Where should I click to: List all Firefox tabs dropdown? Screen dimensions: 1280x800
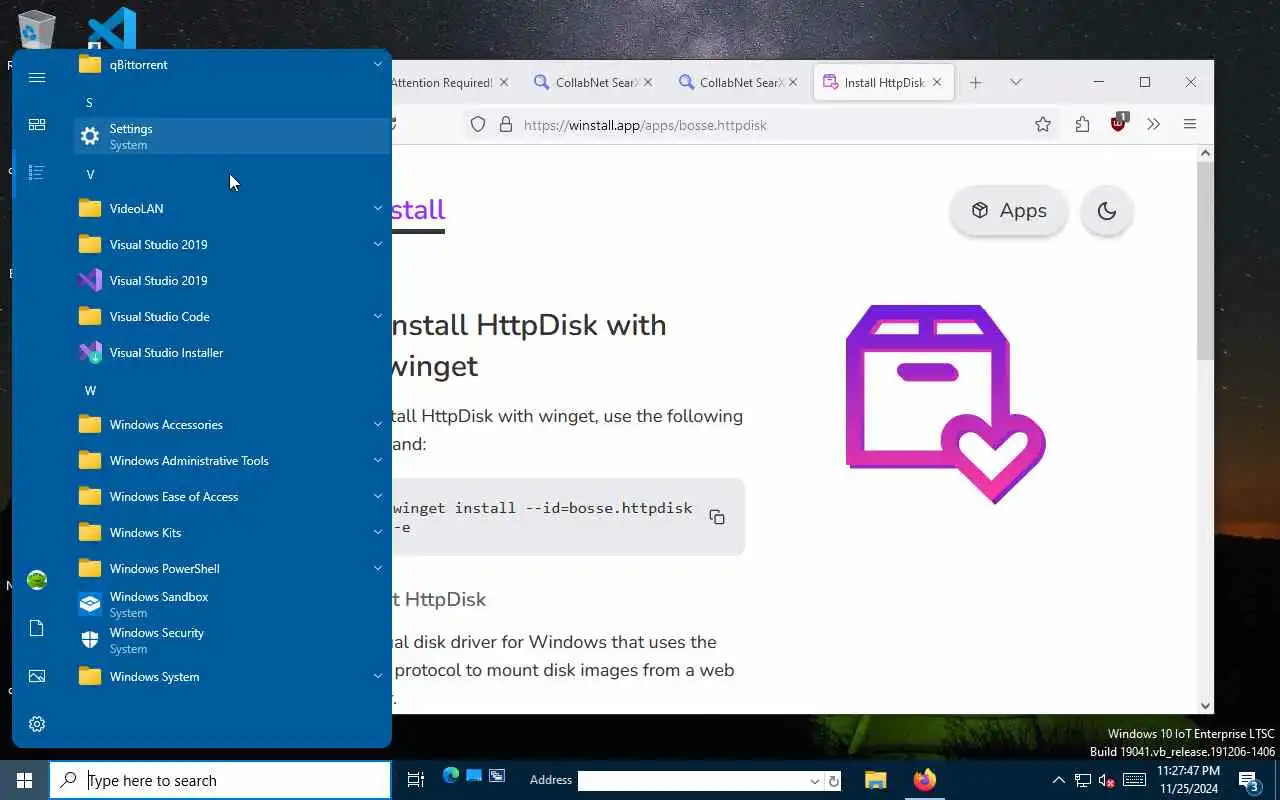pyautogui.click(x=1015, y=82)
